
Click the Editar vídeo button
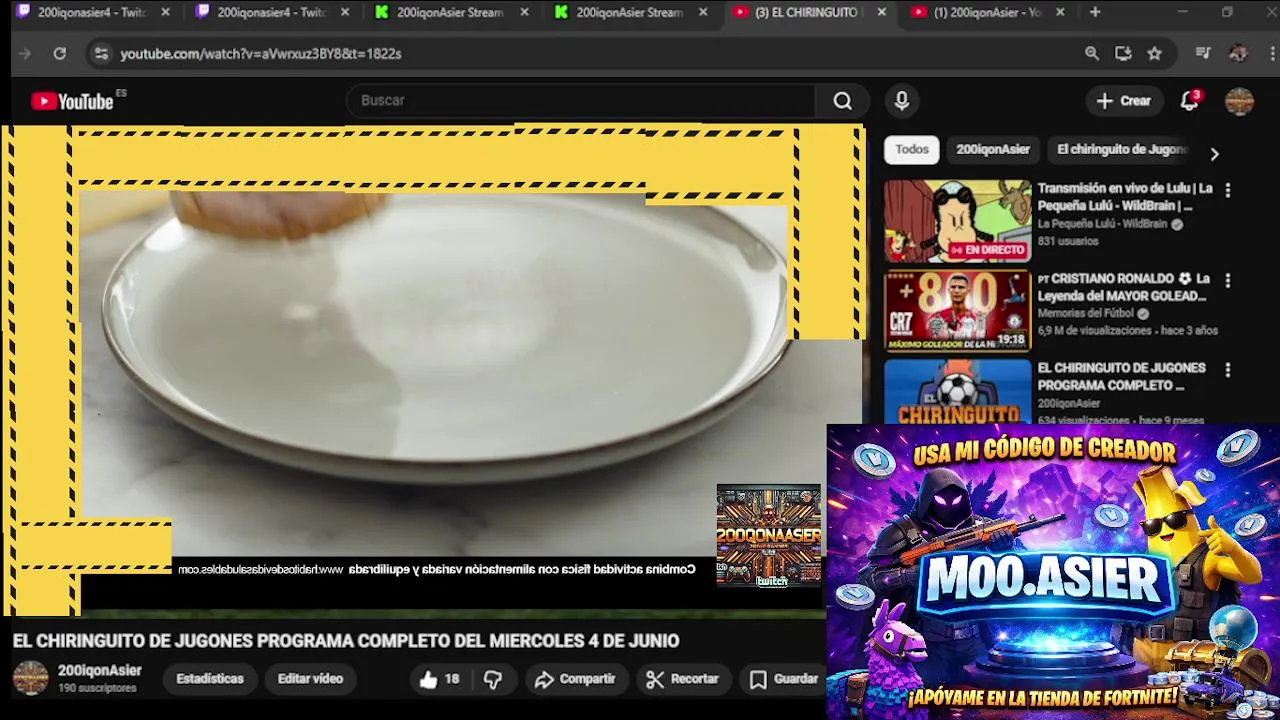point(310,679)
